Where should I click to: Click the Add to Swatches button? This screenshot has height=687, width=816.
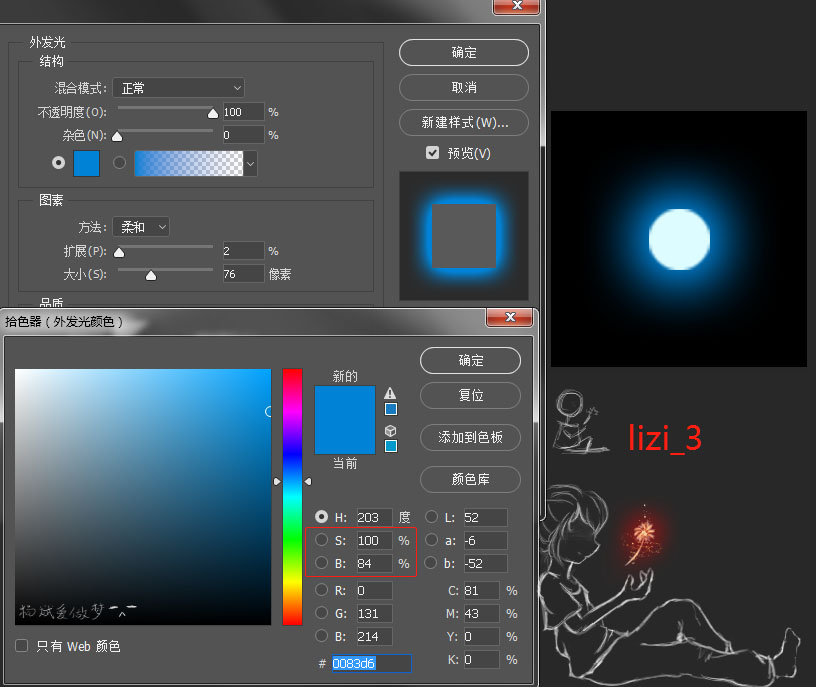[x=470, y=437]
